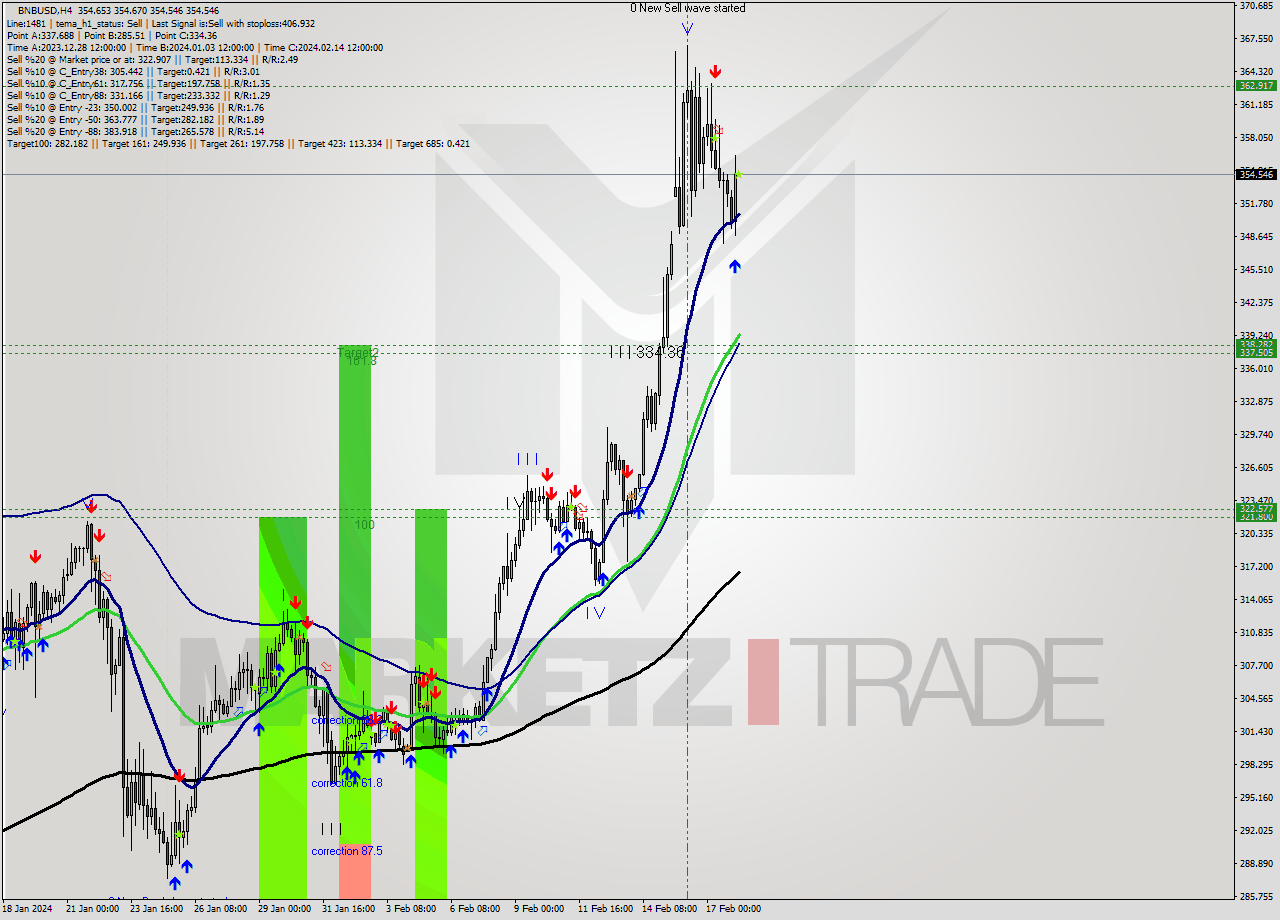1280x920 pixels.
Task: Click the "Entry -88: 383.918" sell line
Action: tap(135, 131)
